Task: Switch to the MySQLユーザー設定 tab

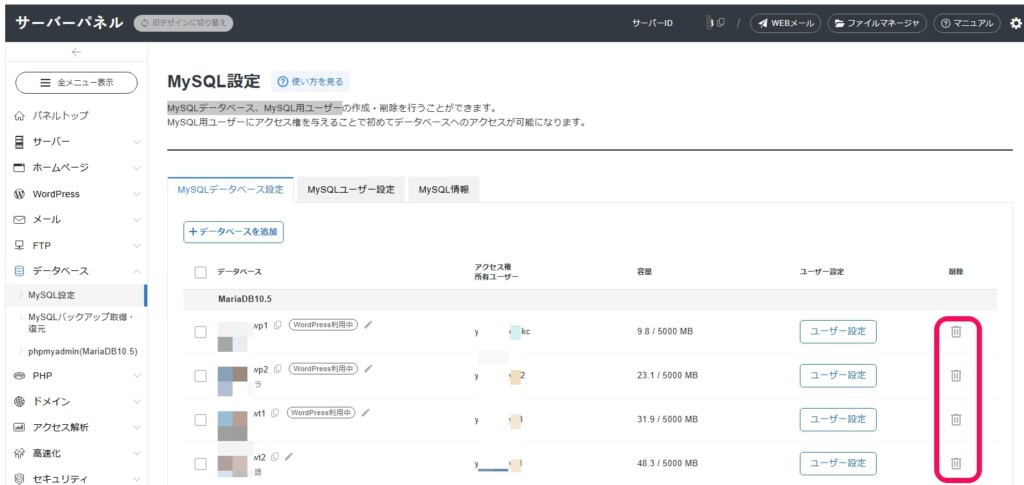Action: coord(351,190)
